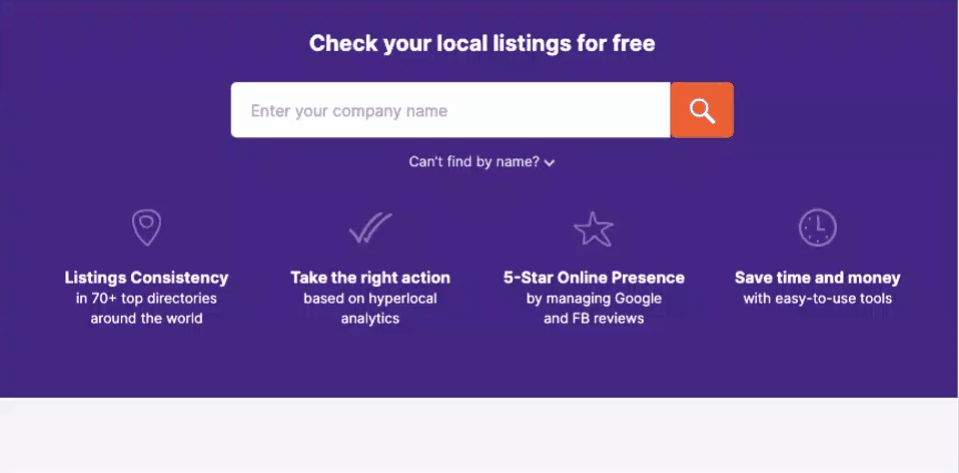Image resolution: width=959 pixels, height=473 pixels.
Task: Click the word analytics under hyperlocal
Action: (370, 319)
